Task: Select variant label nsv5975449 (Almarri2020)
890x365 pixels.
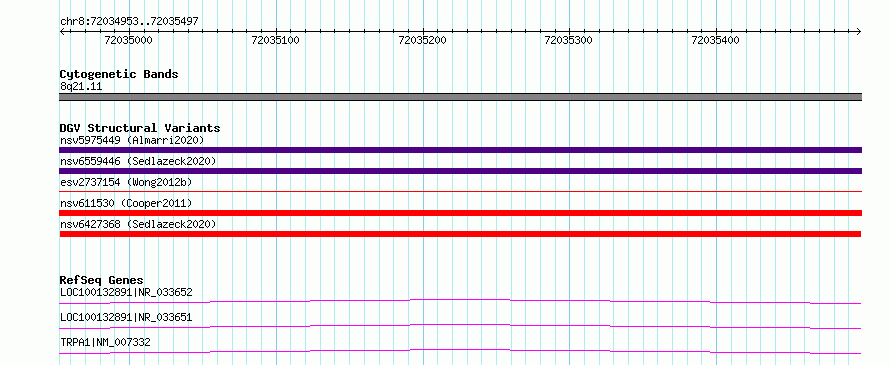Action: click(132, 140)
